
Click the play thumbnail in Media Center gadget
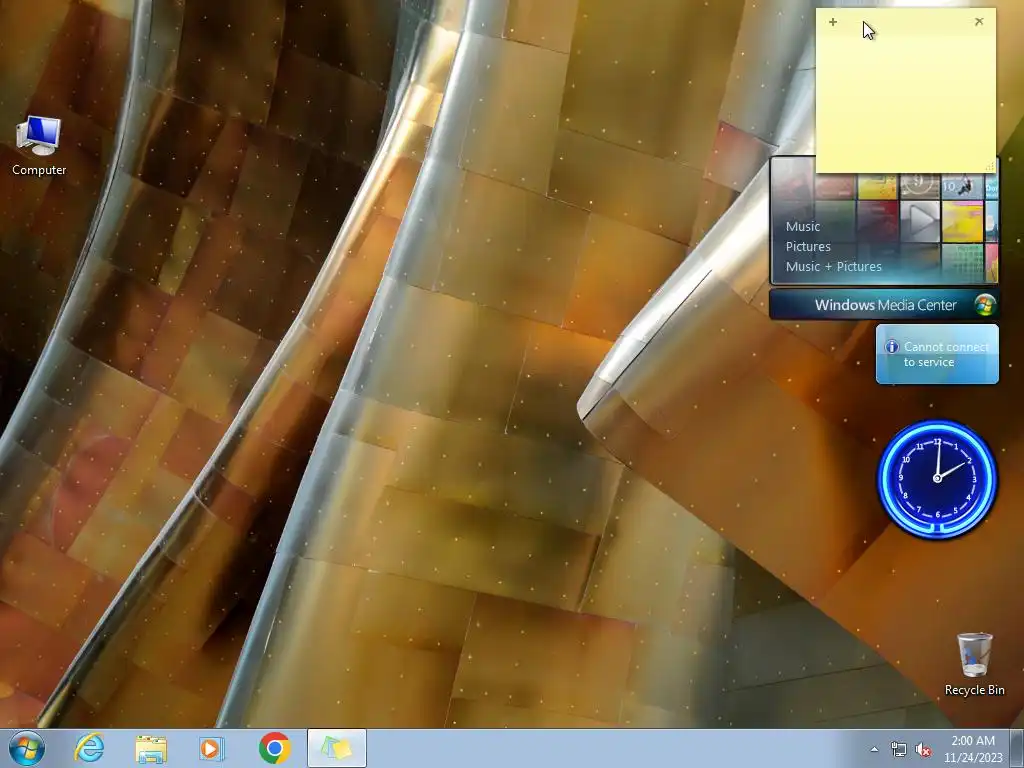920,221
